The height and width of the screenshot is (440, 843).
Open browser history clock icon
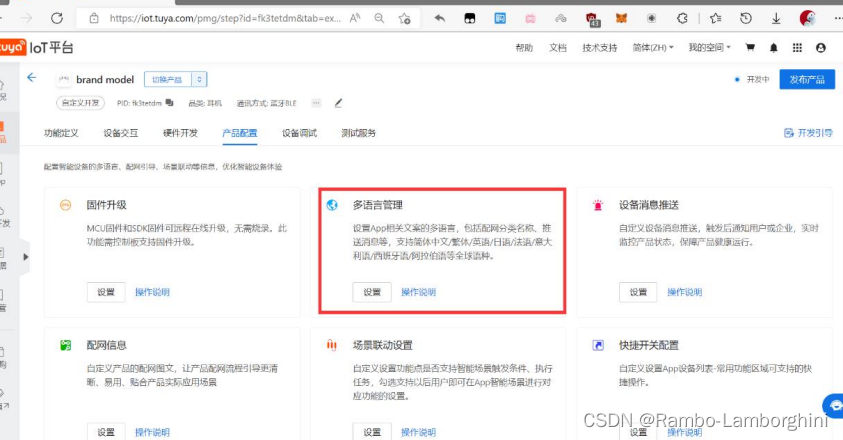[x=746, y=18]
